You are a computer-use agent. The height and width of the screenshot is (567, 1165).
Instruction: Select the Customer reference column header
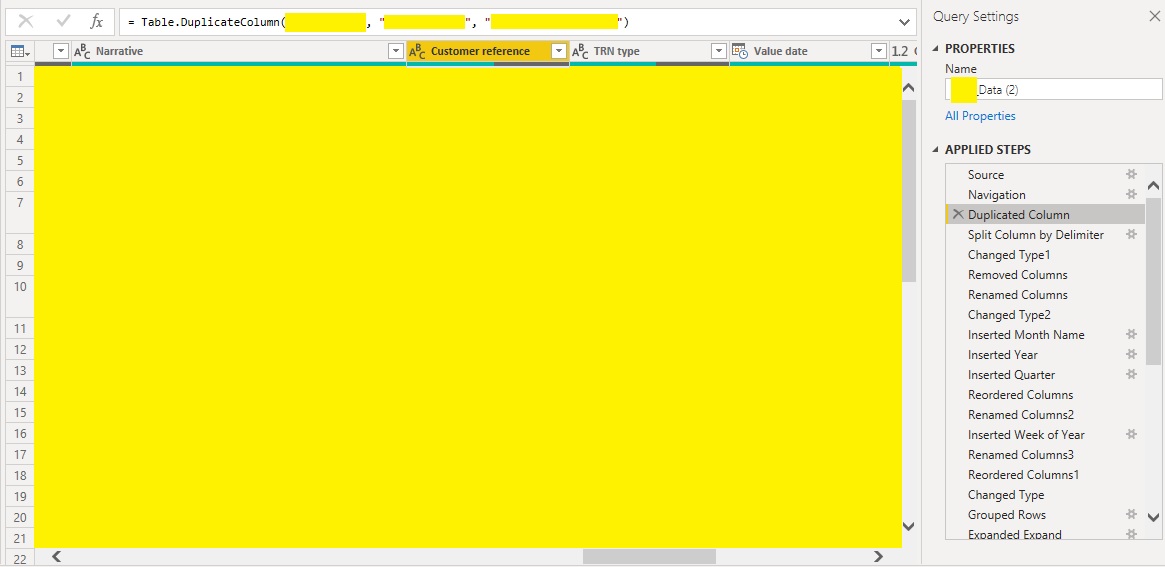point(488,51)
